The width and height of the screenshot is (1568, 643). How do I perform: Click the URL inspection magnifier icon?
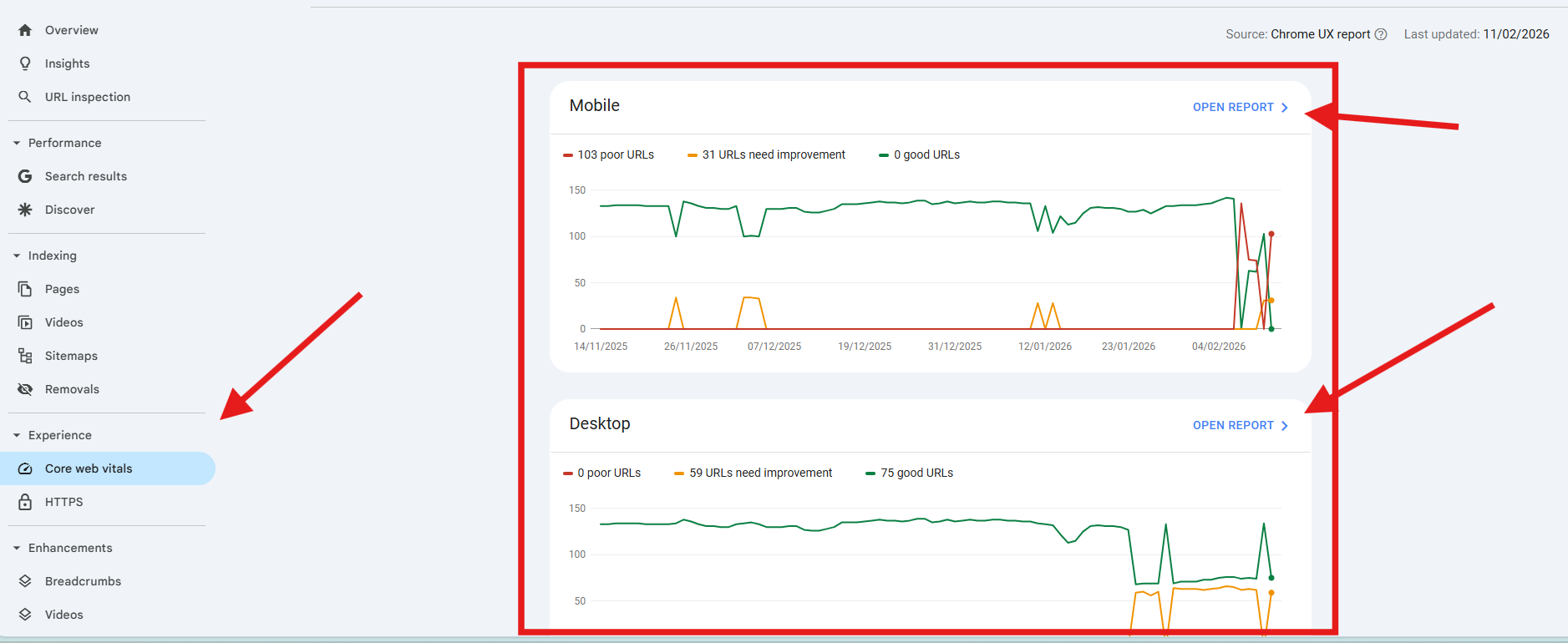pos(25,97)
